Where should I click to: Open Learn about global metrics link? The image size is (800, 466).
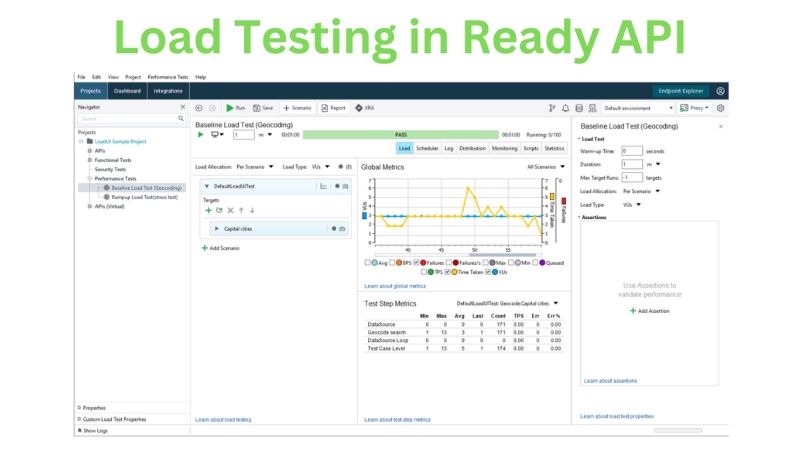[x=395, y=286]
